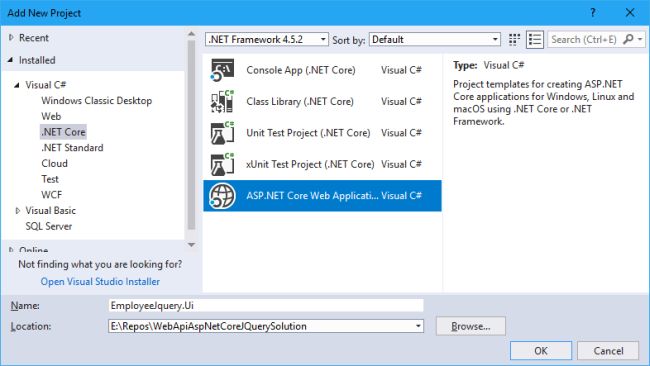Click the category tree scroll down arrow

coord(191,245)
